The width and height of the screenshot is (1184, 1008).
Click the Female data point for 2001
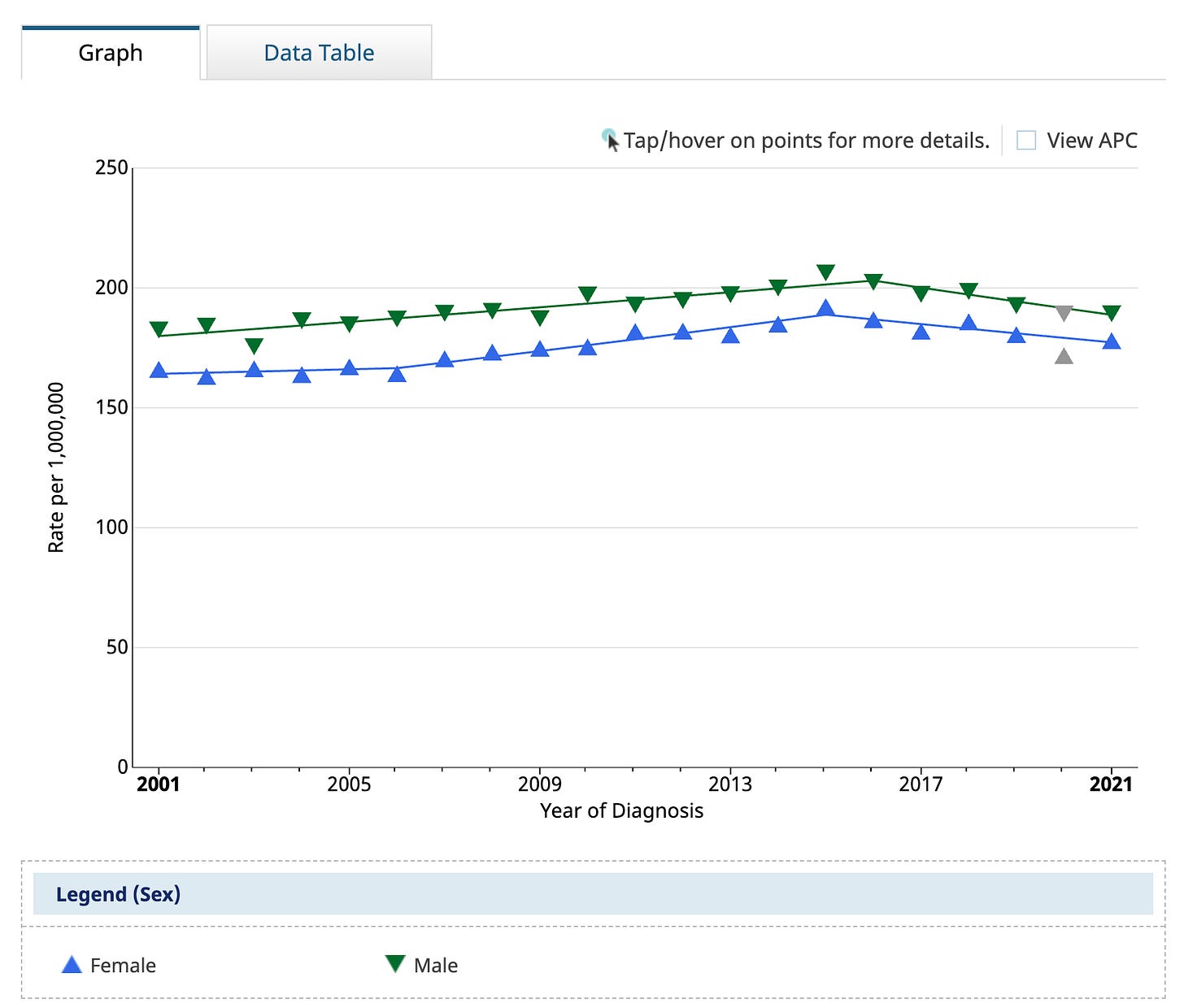[159, 371]
